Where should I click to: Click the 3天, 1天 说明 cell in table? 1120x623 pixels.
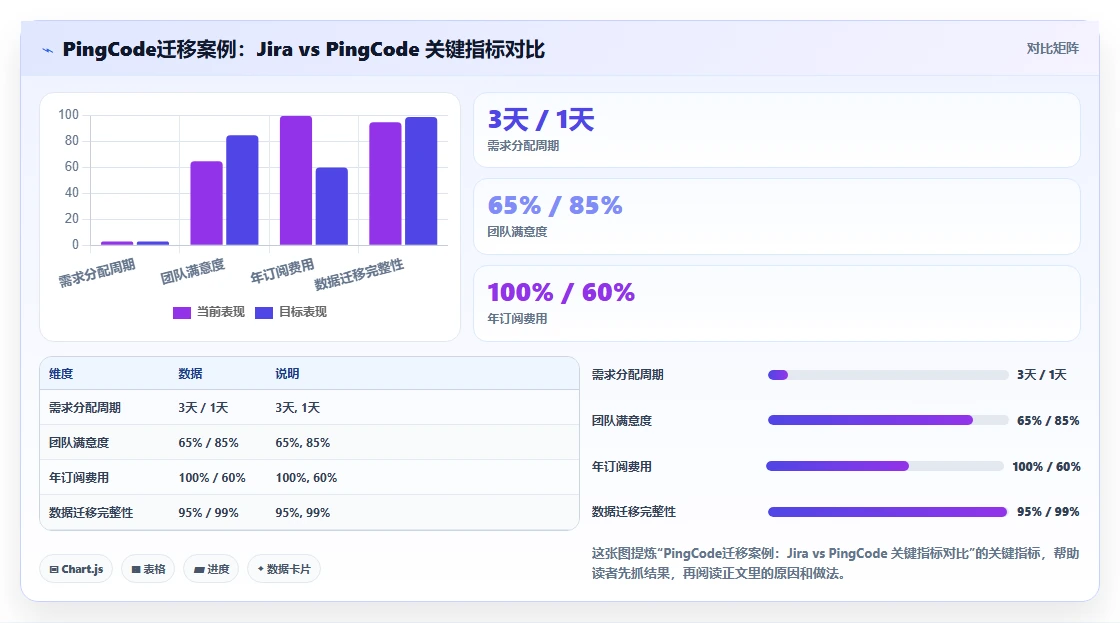(x=297, y=408)
